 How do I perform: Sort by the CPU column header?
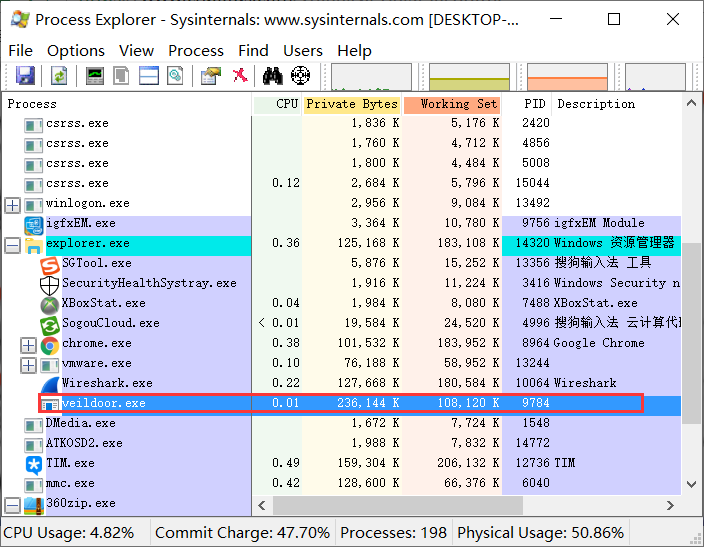point(277,104)
